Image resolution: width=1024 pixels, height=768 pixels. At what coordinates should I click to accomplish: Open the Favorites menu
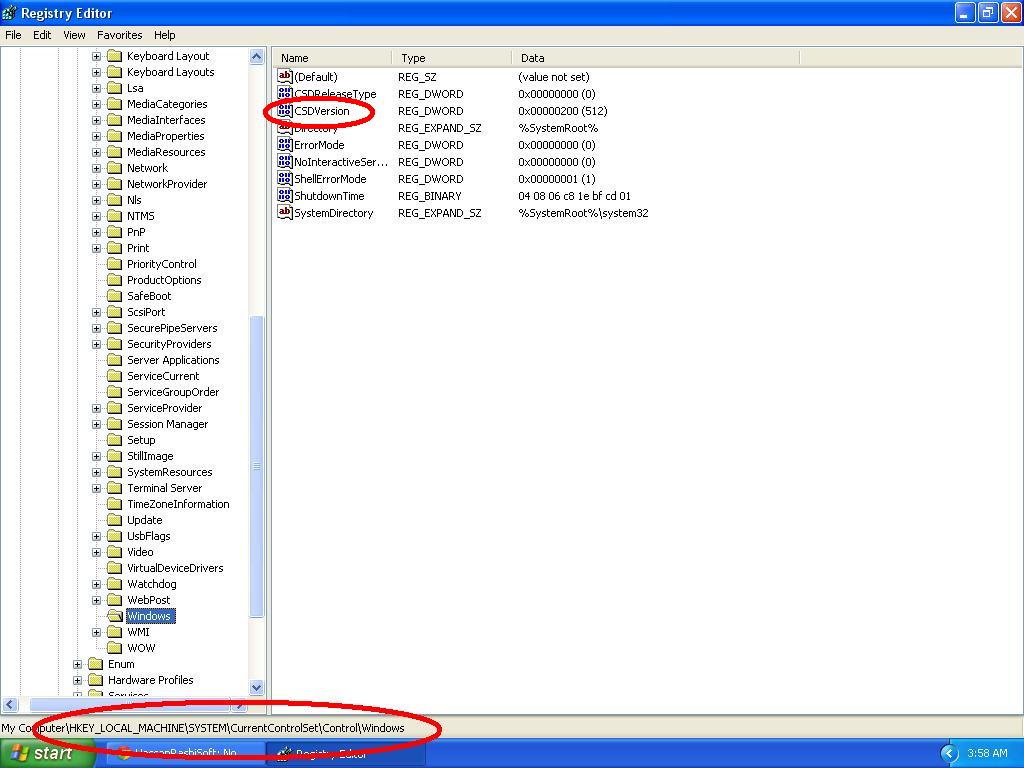(120, 35)
